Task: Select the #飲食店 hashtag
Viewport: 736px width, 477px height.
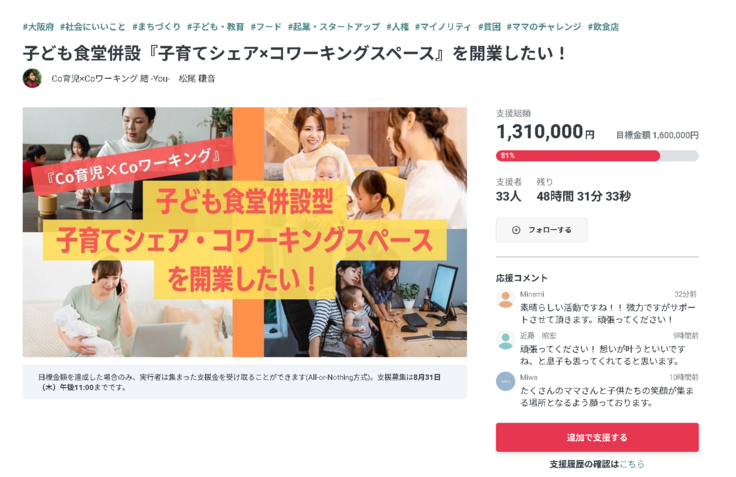Action: [x=603, y=27]
